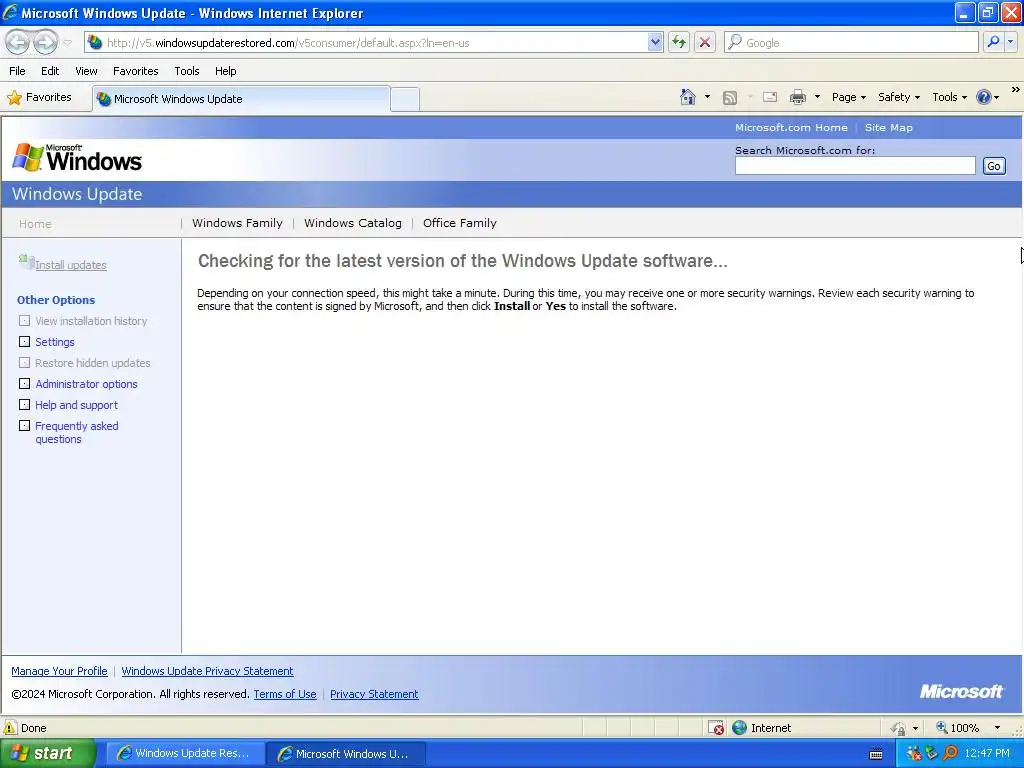Open the Windows Family link

[237, 223]
